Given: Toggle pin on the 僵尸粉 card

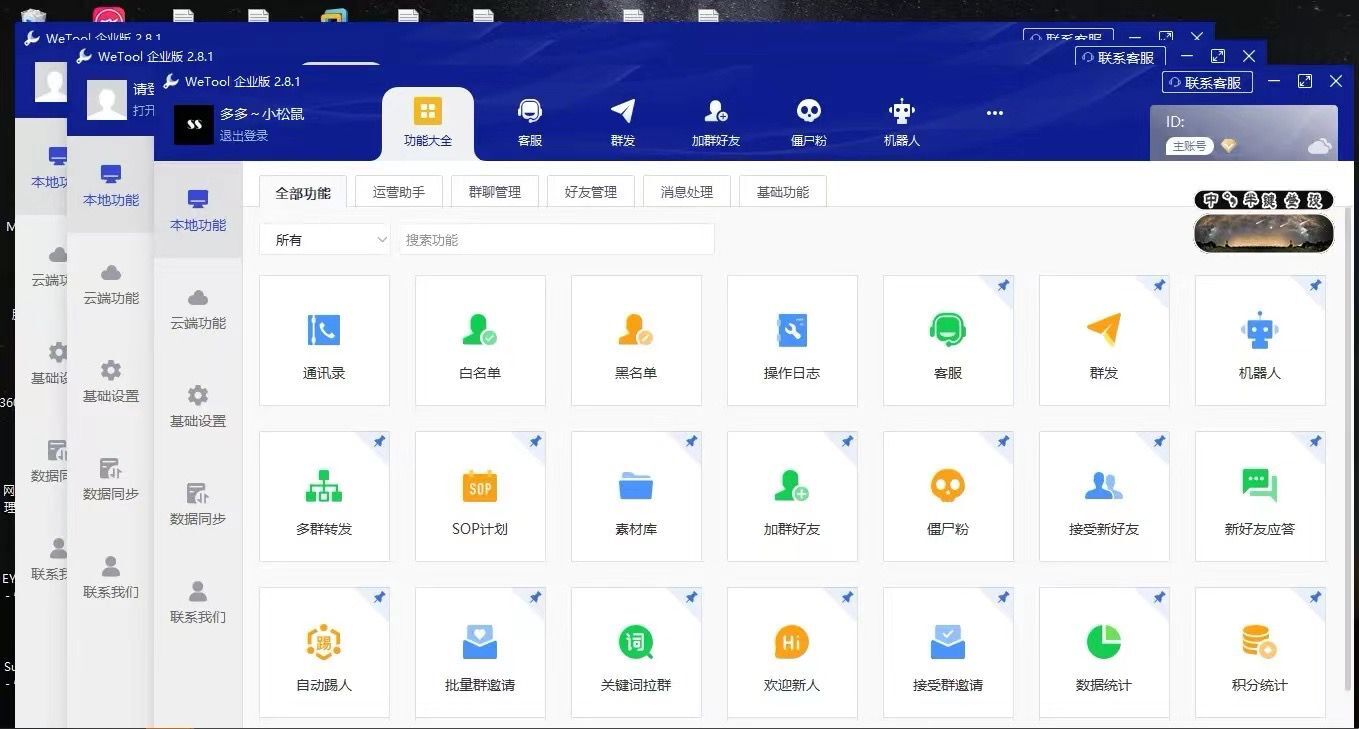Looking at the screenshot, I should tap(1003, 442).
